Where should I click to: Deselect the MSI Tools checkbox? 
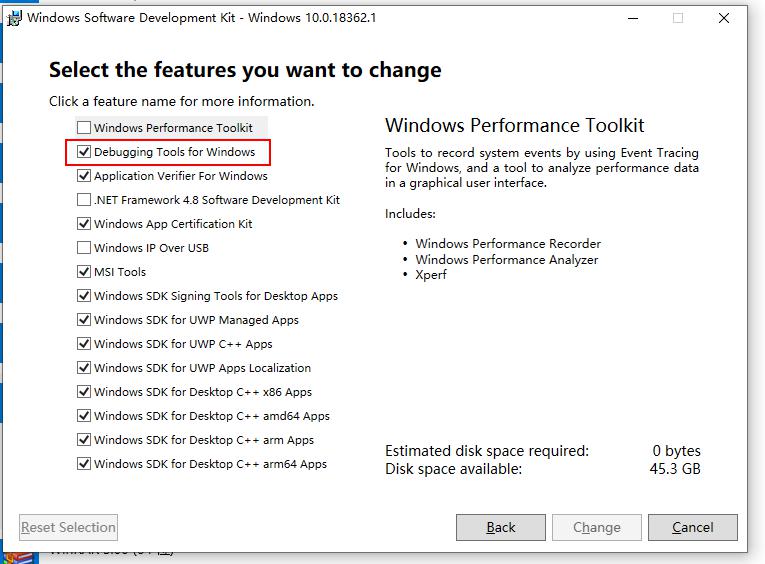pyautogui.click(x=84, y=271)
